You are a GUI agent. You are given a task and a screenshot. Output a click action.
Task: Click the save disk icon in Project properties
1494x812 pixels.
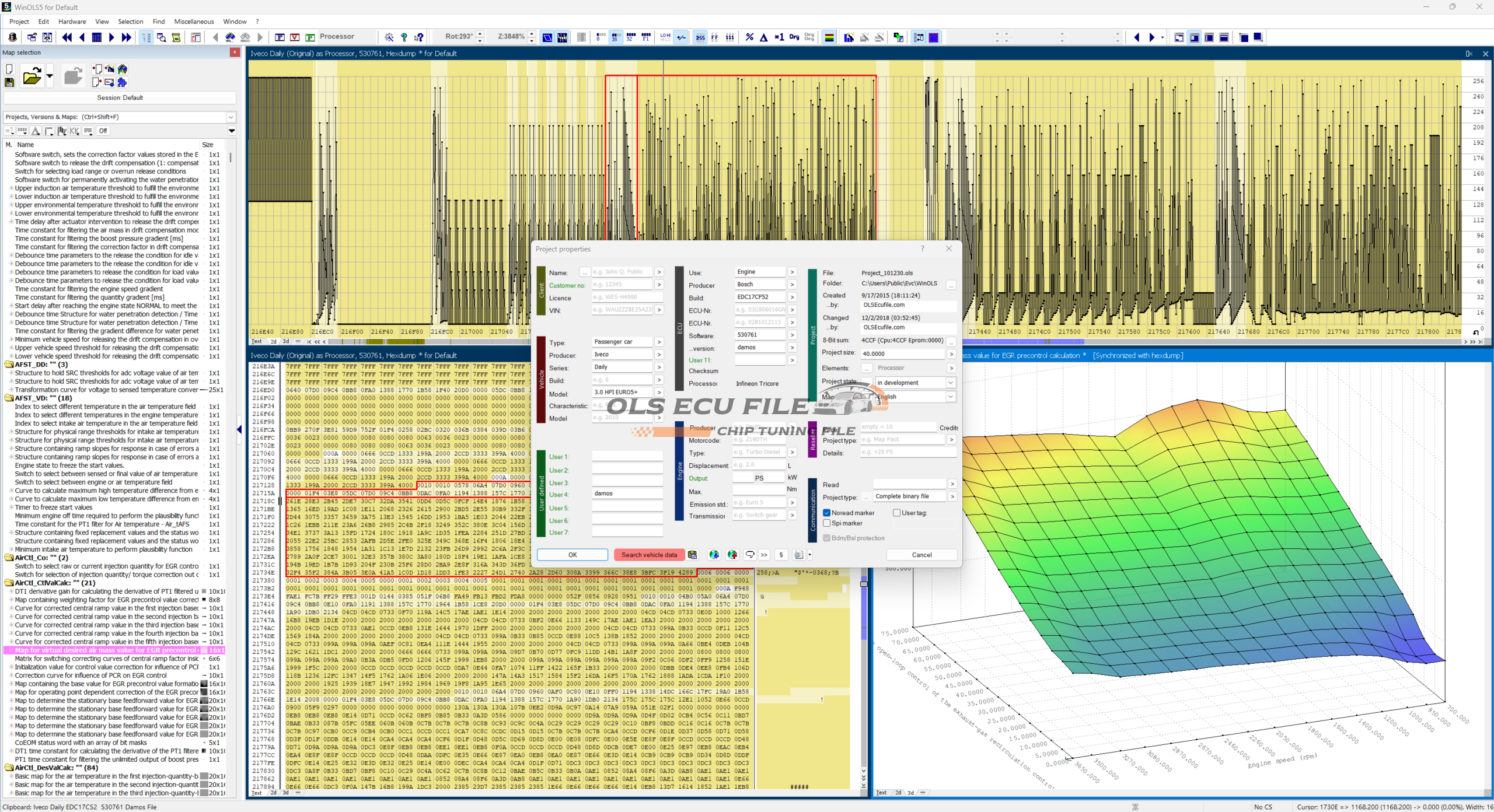tap(693, 555)
